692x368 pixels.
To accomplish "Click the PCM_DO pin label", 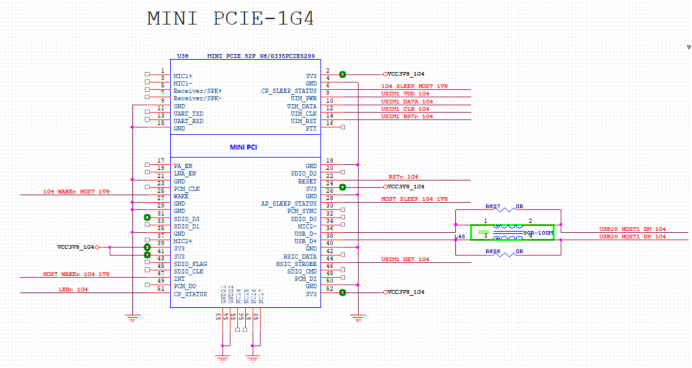I will pyautogui.click(x=185, y=286).
